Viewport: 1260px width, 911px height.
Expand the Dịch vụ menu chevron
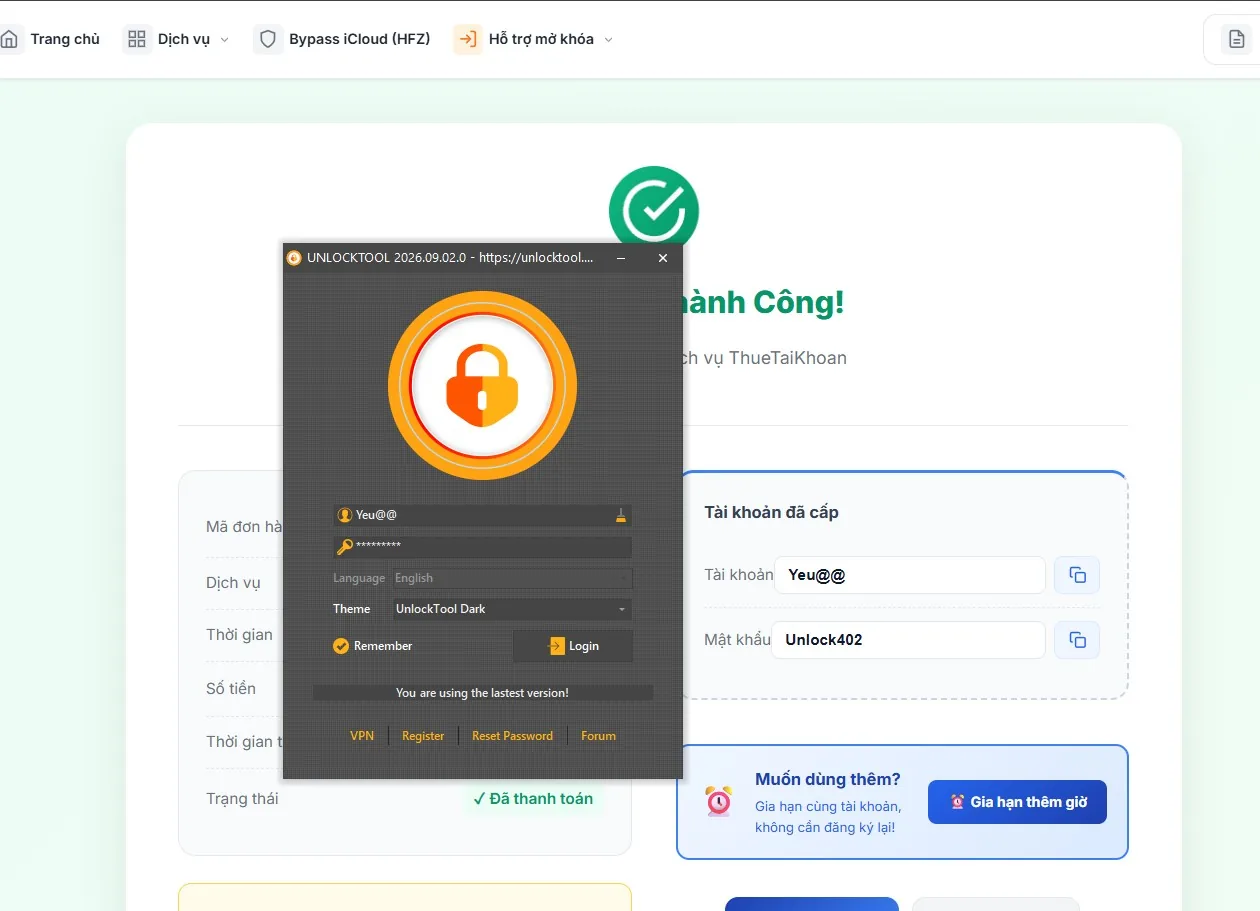click(224, 40)
